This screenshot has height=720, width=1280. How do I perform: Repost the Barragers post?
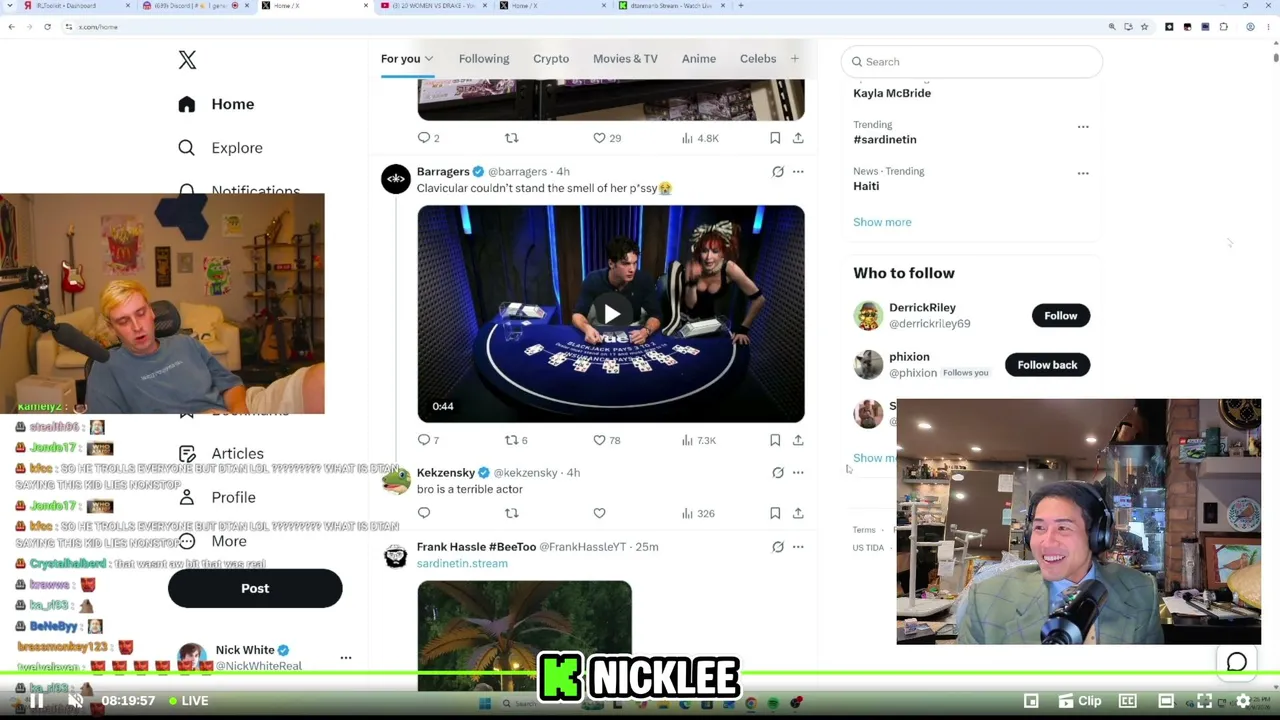(x=512, y=440)
